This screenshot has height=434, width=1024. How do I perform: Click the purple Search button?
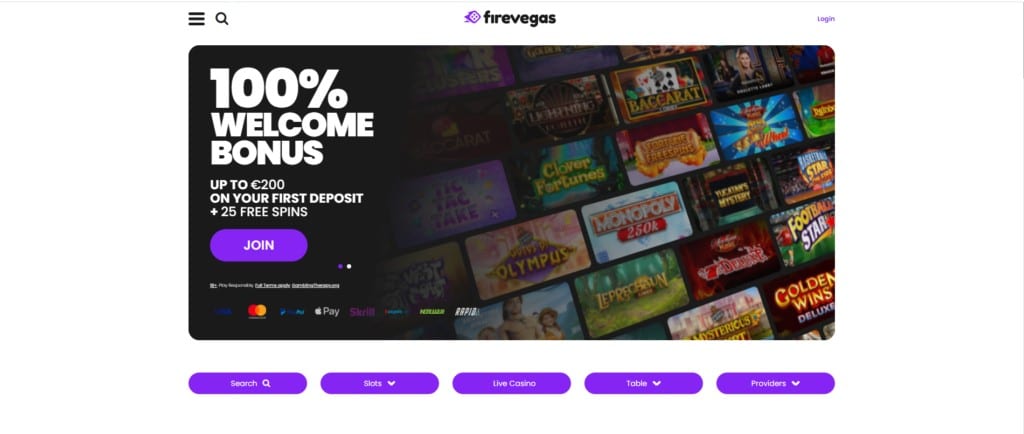tap(248, 383)
